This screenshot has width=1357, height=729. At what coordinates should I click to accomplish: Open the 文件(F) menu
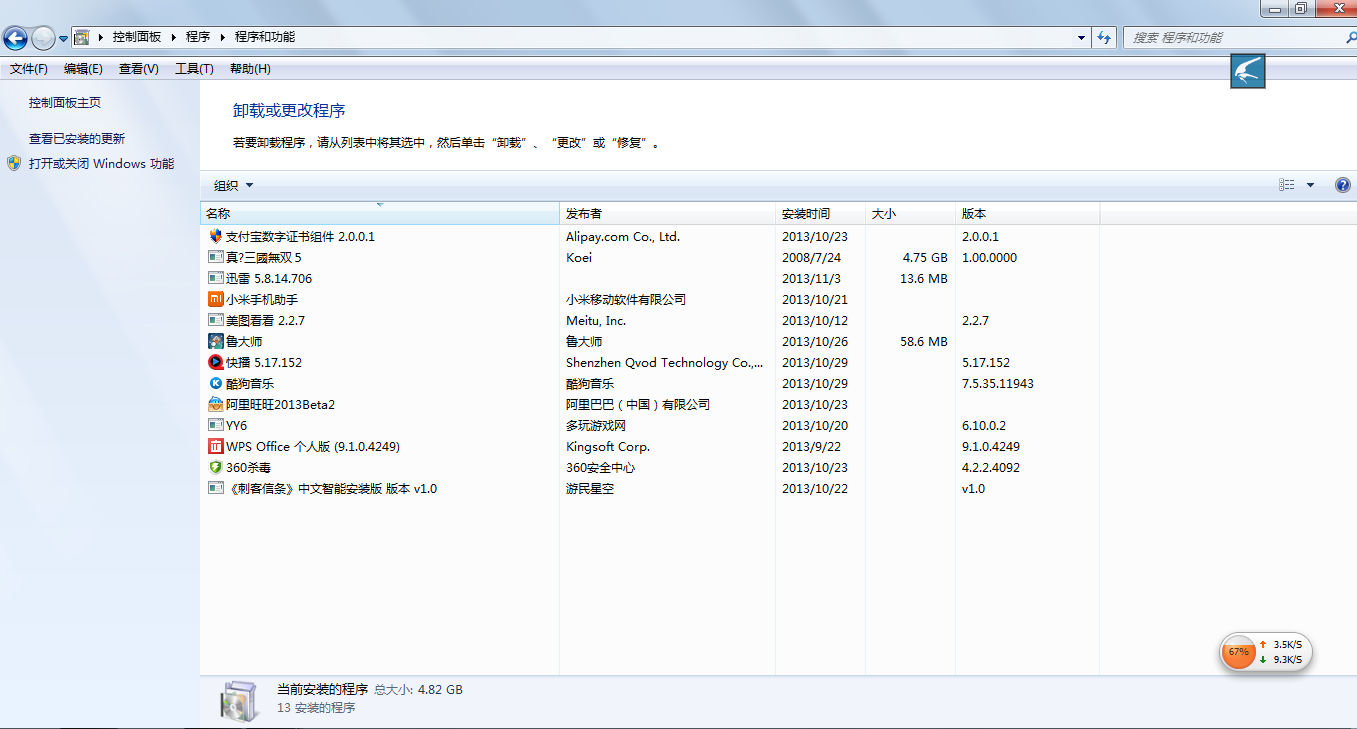click(29, 69)
